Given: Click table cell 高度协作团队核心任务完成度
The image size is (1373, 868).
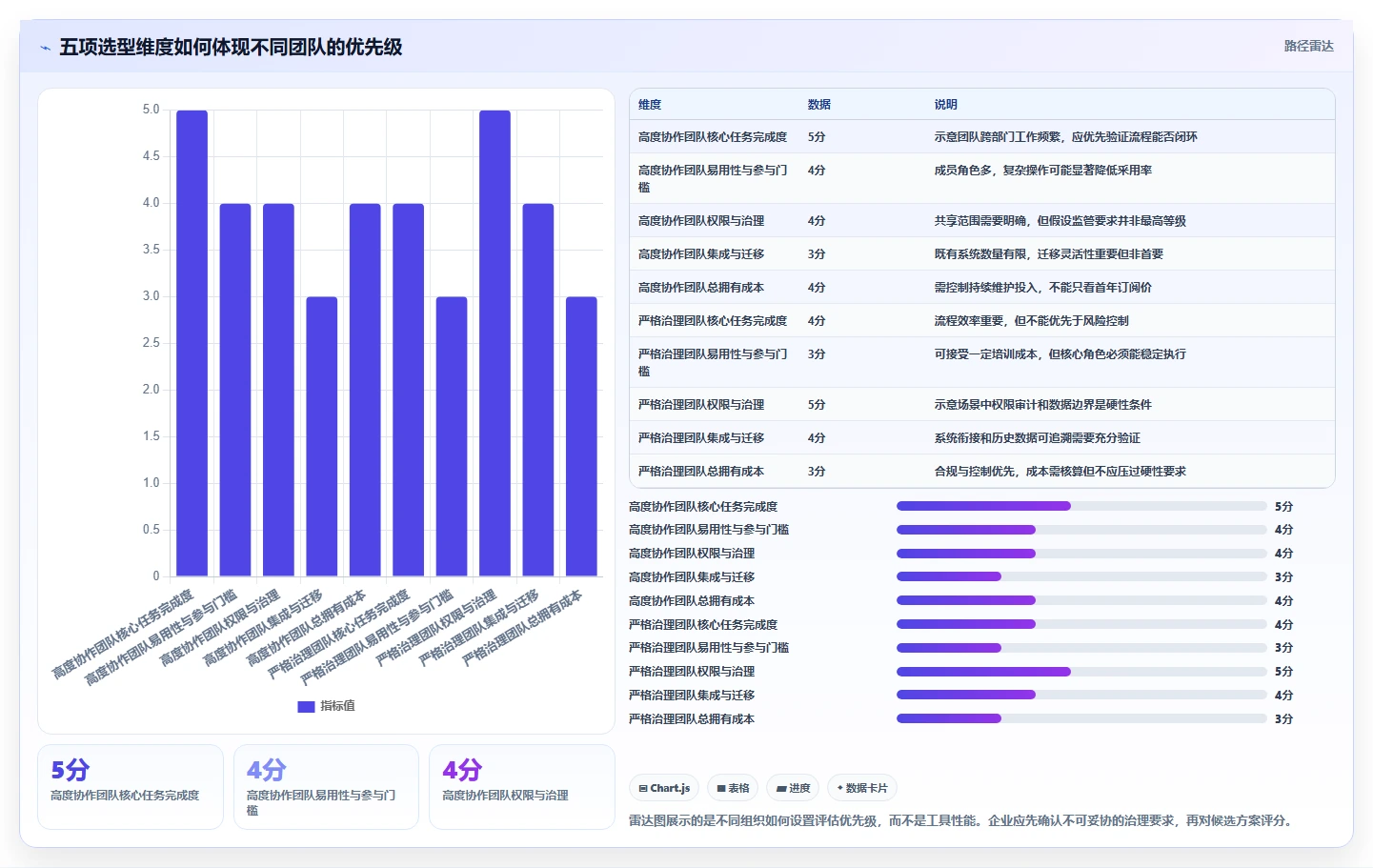Looking at the screenshot, I should pyautogui.click(x=713, y=137).
